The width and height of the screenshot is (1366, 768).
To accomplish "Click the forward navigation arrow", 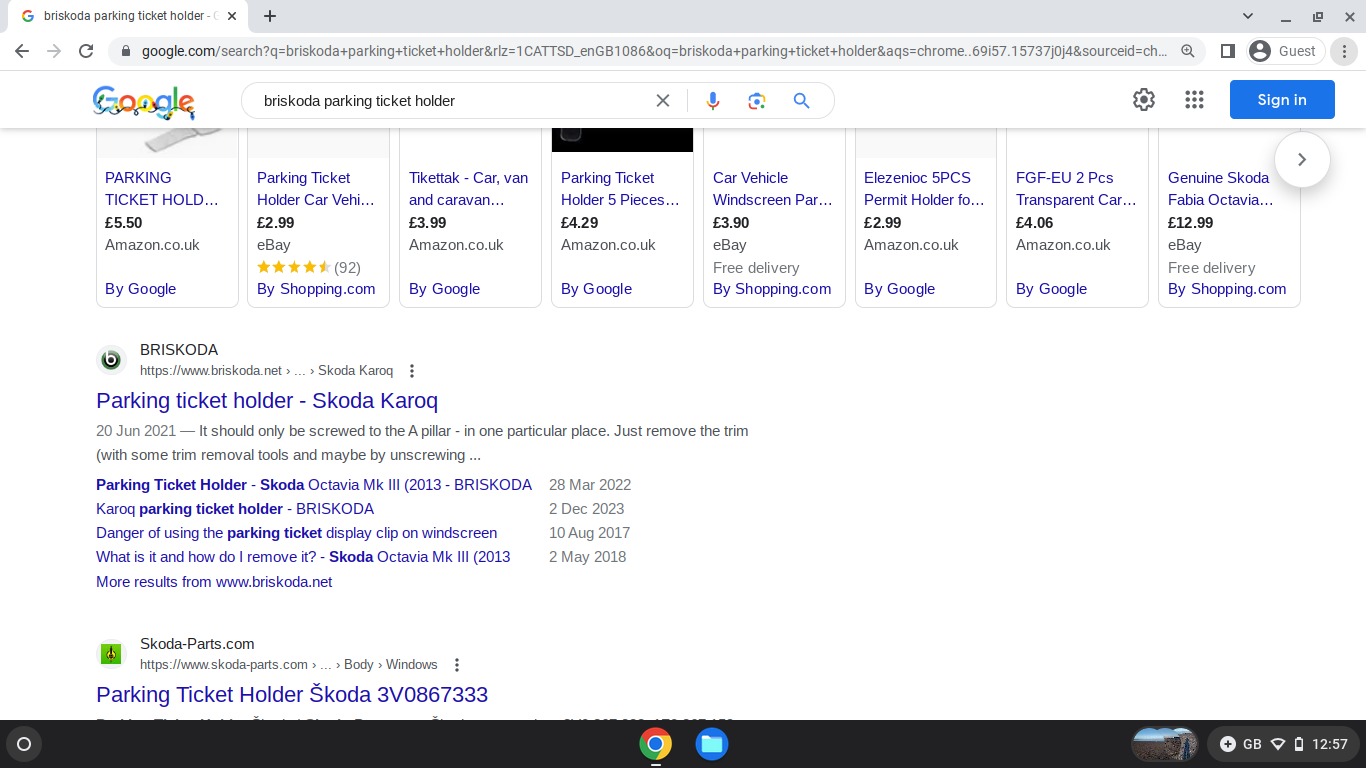I will tap(54, 51).
